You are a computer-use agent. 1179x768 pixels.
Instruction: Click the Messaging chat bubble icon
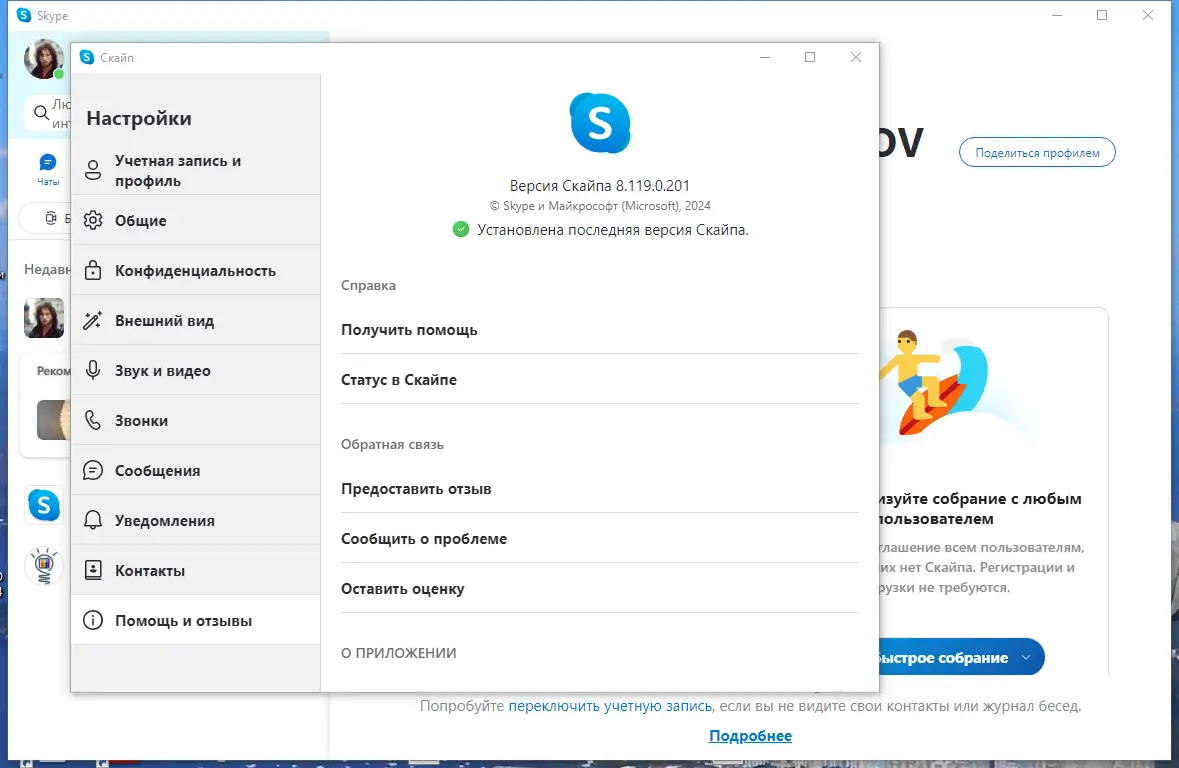[x=92, y=470]
